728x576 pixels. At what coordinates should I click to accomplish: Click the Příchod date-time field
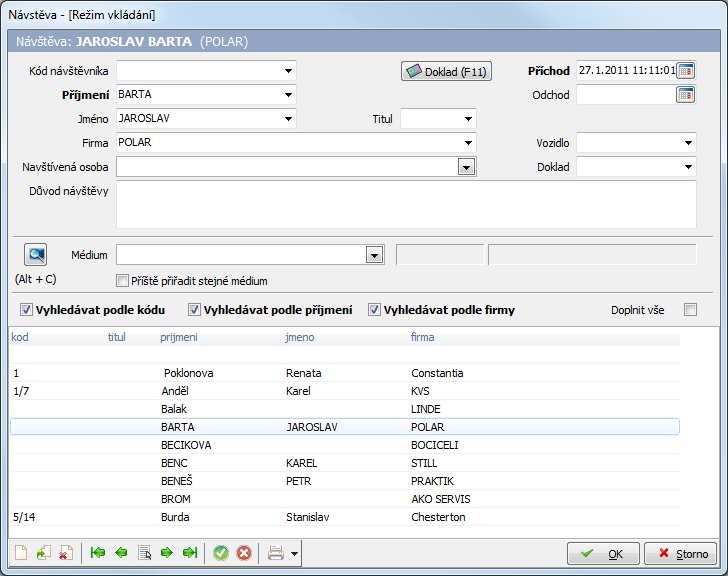tap(626, 71)
